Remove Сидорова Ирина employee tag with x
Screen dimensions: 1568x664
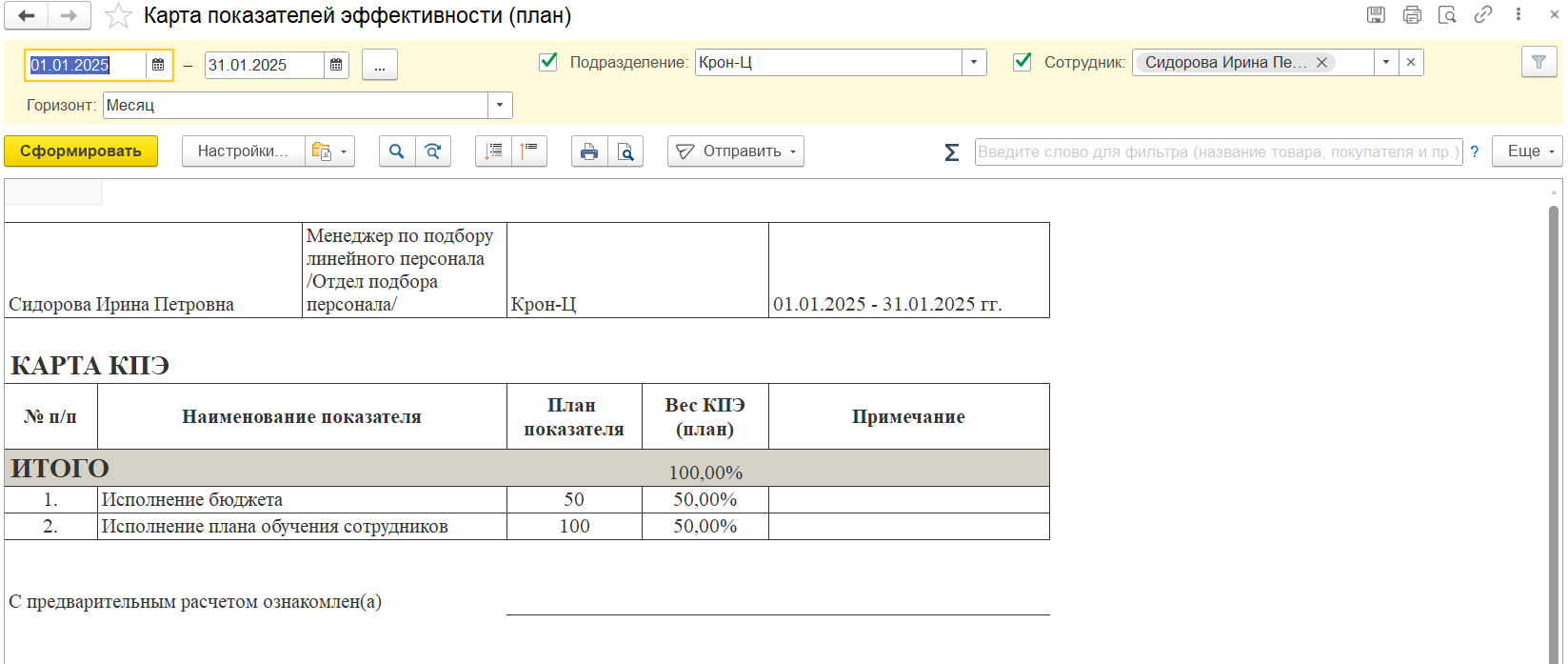1321,62
